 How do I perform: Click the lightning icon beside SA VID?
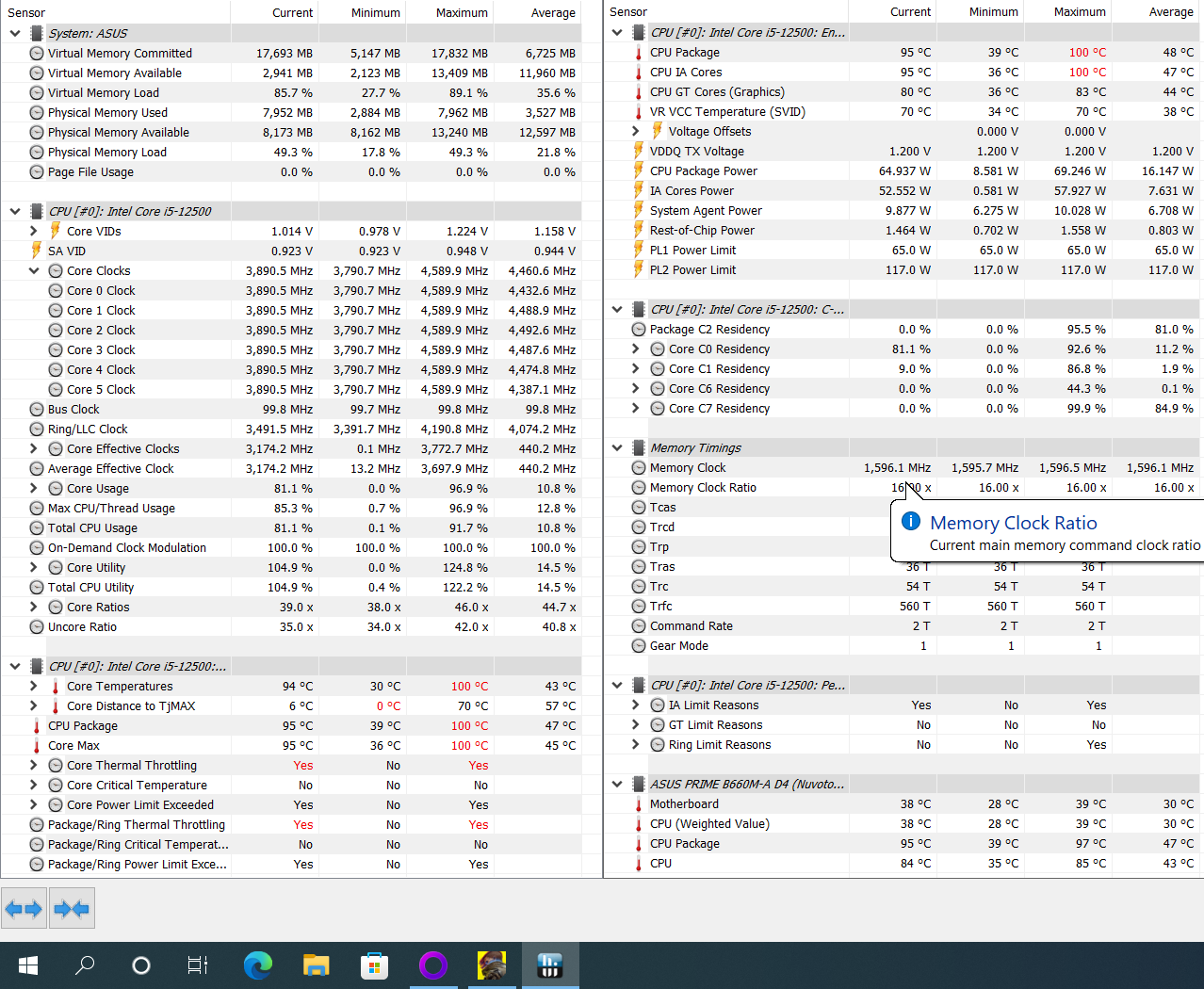(37, 251)
